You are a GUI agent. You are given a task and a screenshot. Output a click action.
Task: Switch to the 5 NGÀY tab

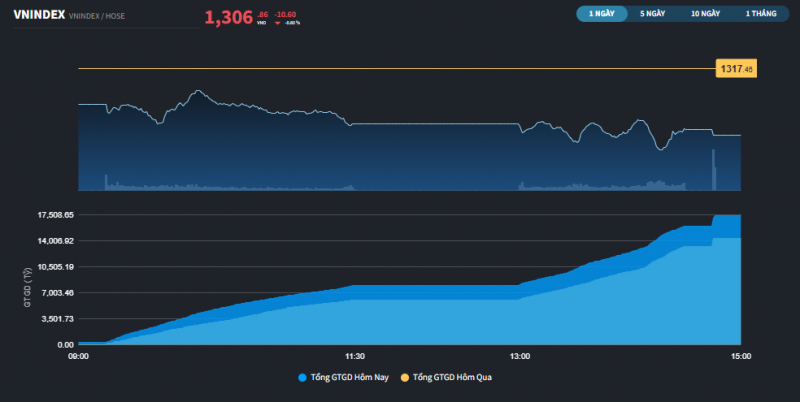(x=652, y=14)
